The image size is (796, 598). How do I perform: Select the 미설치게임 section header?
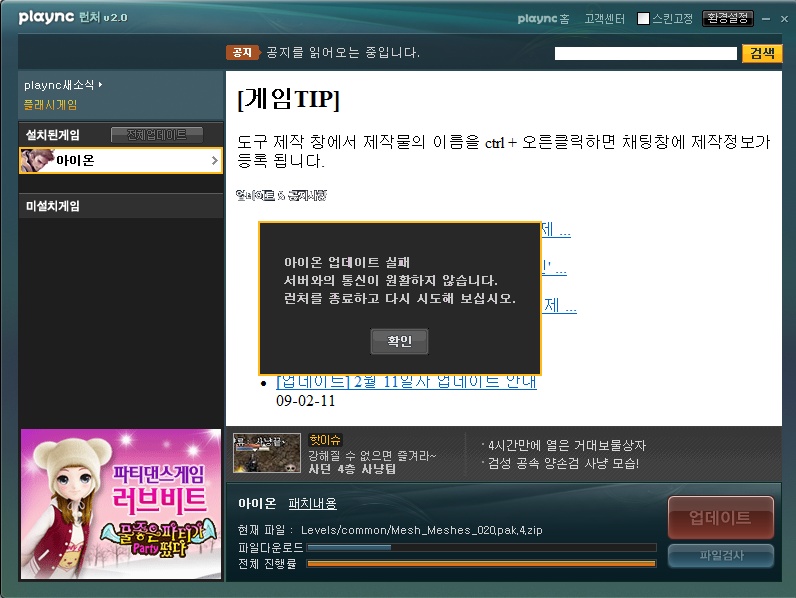pos(121,206)
